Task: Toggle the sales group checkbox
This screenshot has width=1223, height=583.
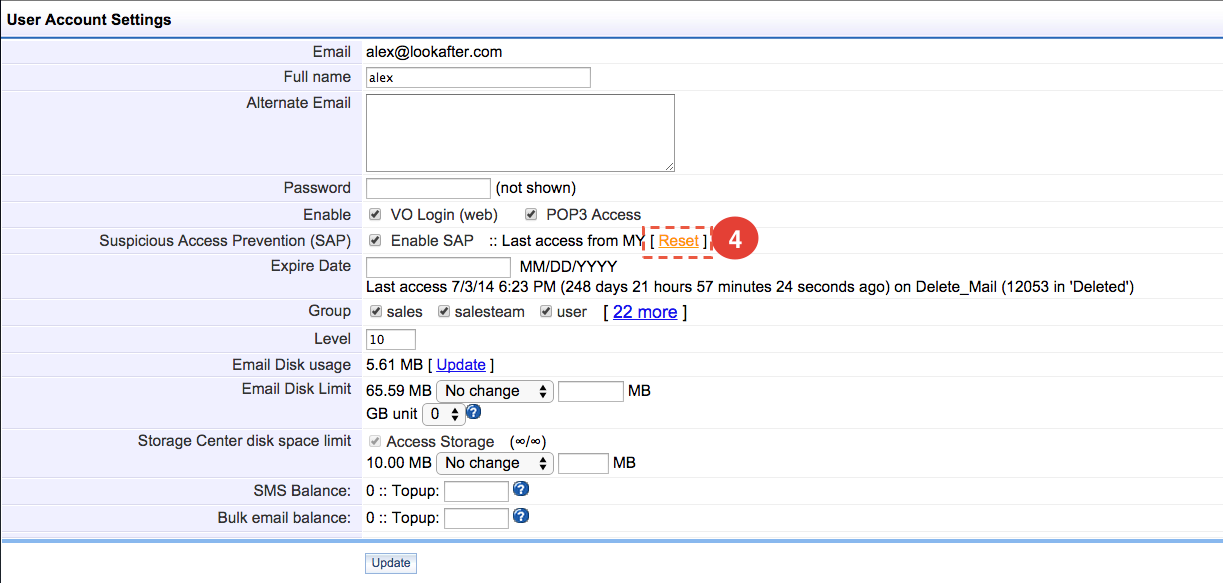Action: coord(375,311)
